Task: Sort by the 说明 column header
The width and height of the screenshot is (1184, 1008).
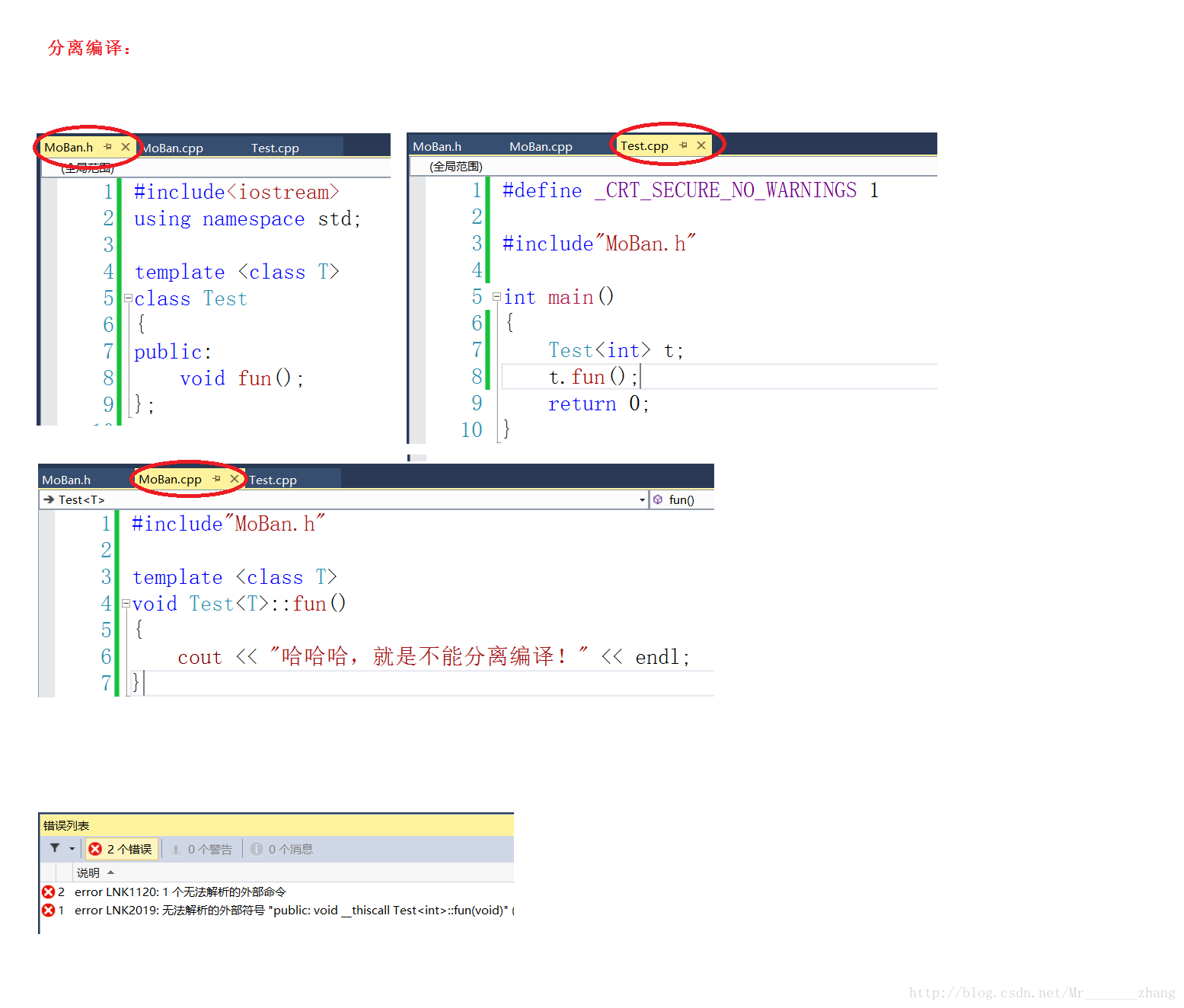Action: tap(88, 872)
